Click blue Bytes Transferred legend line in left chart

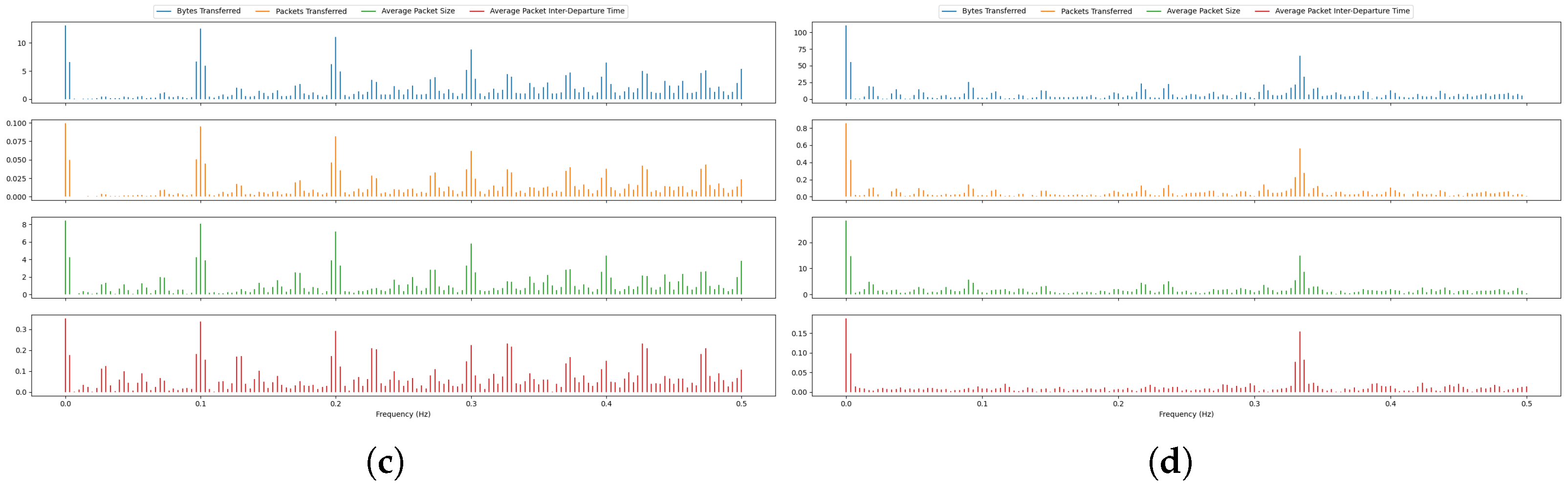(x=164, y=11)
